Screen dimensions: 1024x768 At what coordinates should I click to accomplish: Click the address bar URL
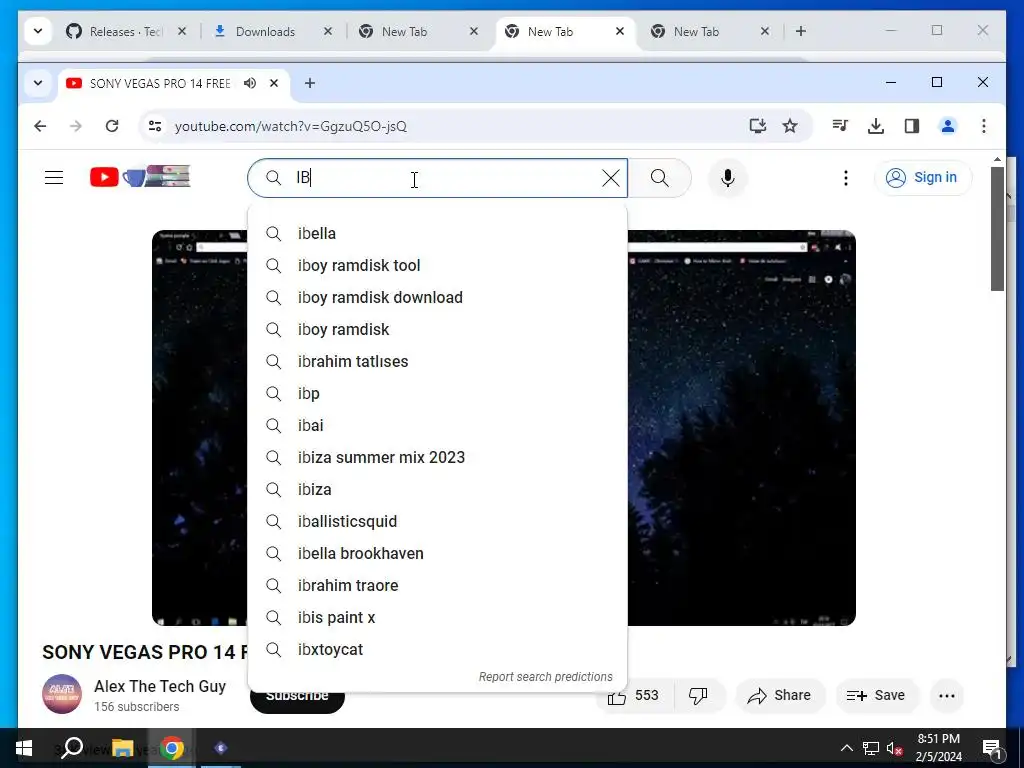291,126
